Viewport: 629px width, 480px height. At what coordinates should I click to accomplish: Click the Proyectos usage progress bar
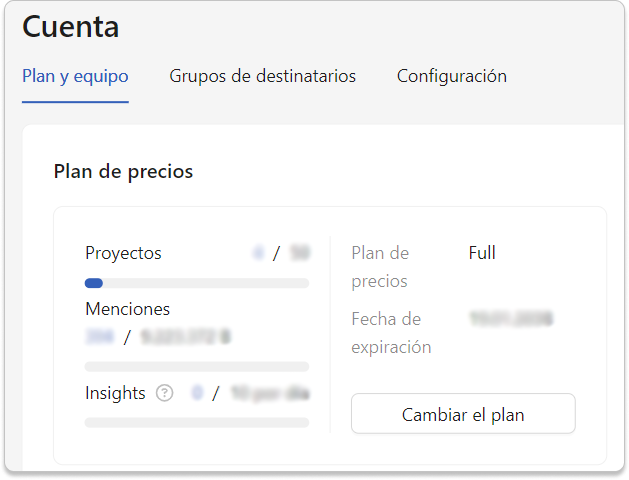point(197,283)
